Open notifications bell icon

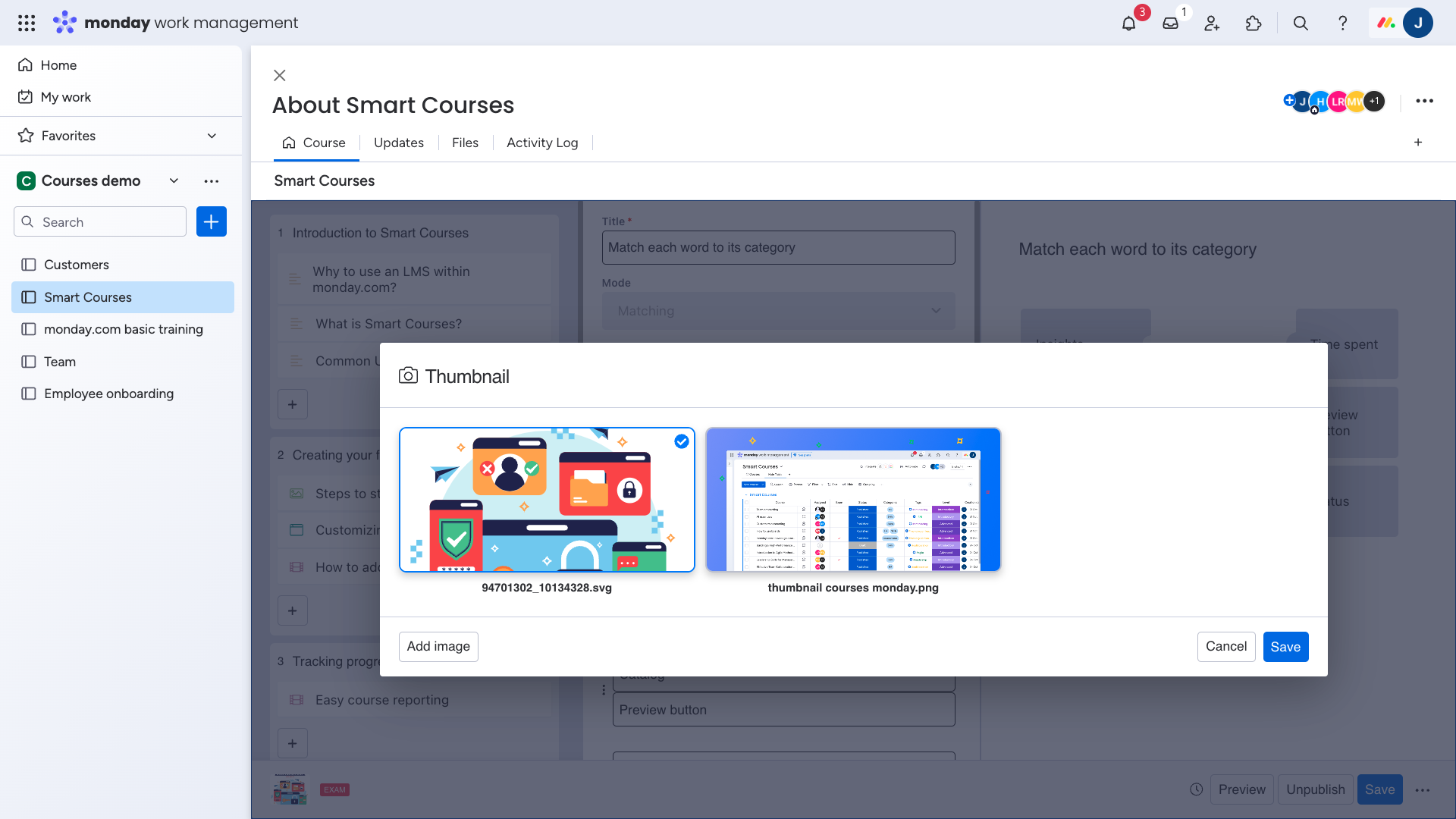click(1128, 24)
